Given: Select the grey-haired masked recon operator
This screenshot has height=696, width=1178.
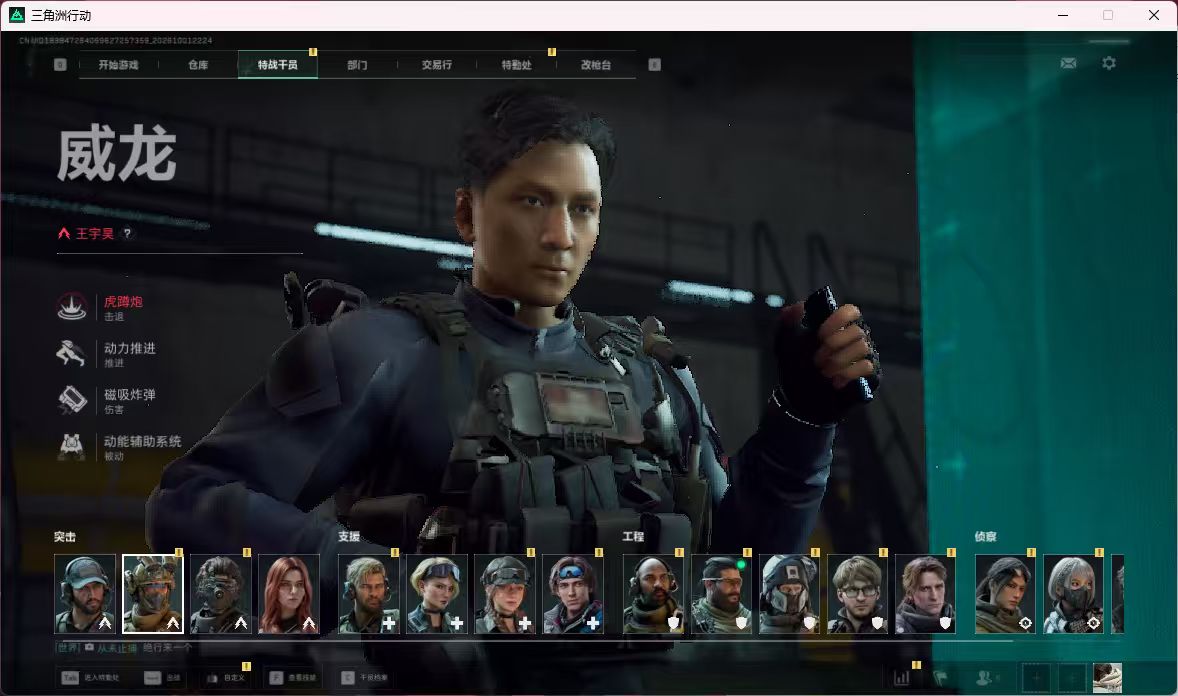Looking at the screenshot, I should pyautogui.click(x=1074, y=594).
